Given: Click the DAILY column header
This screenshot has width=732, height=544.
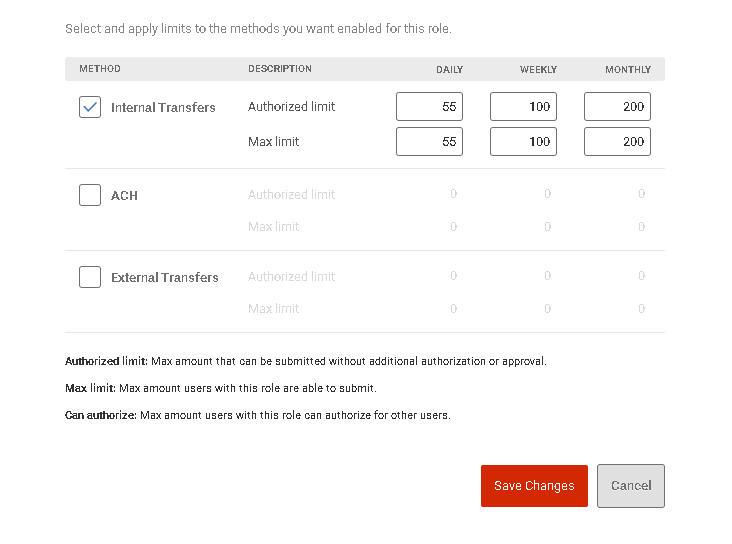Looking at the screenshot, I should click(449, 70).
